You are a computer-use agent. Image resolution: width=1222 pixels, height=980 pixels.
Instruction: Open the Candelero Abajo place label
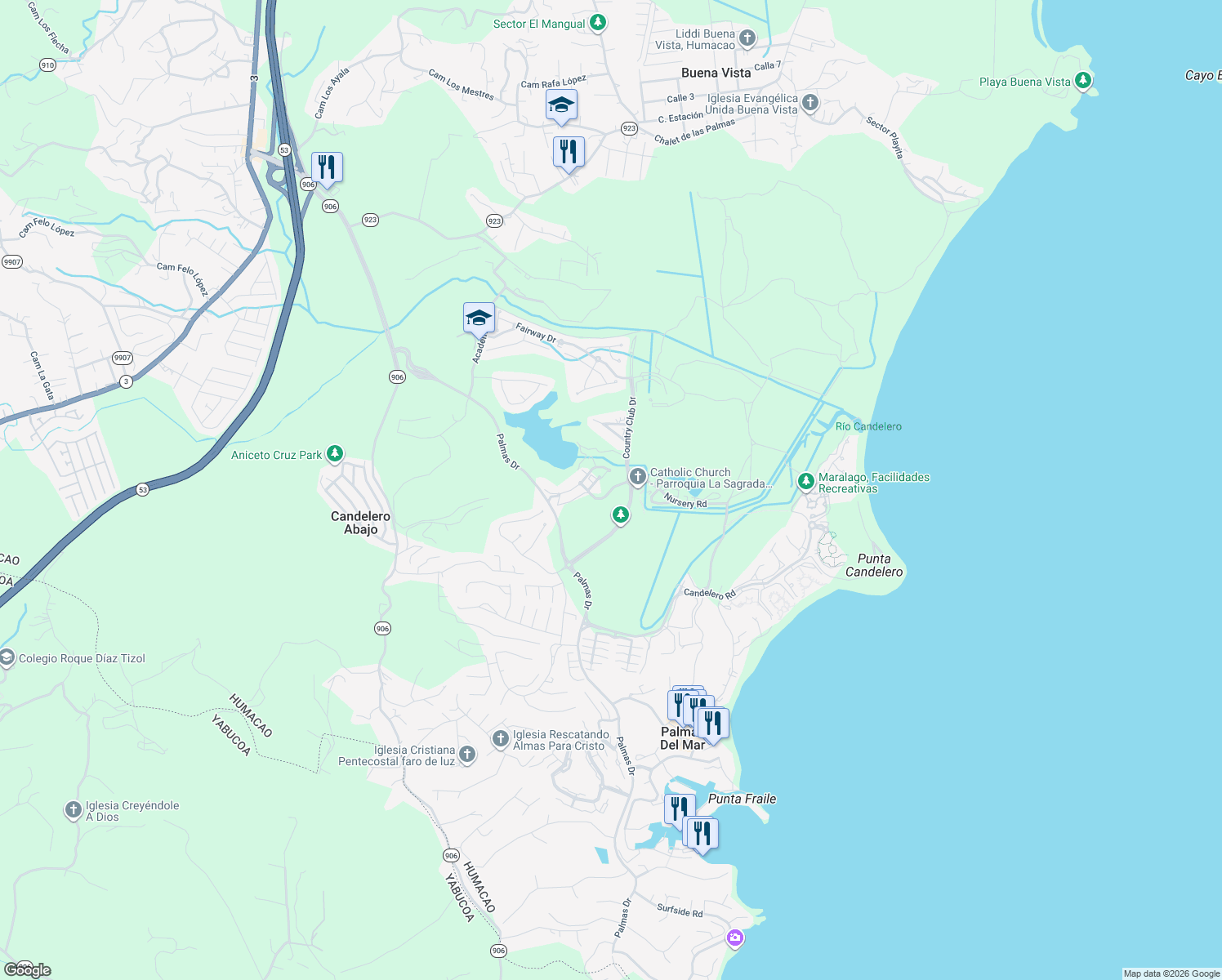coord(359,523)
